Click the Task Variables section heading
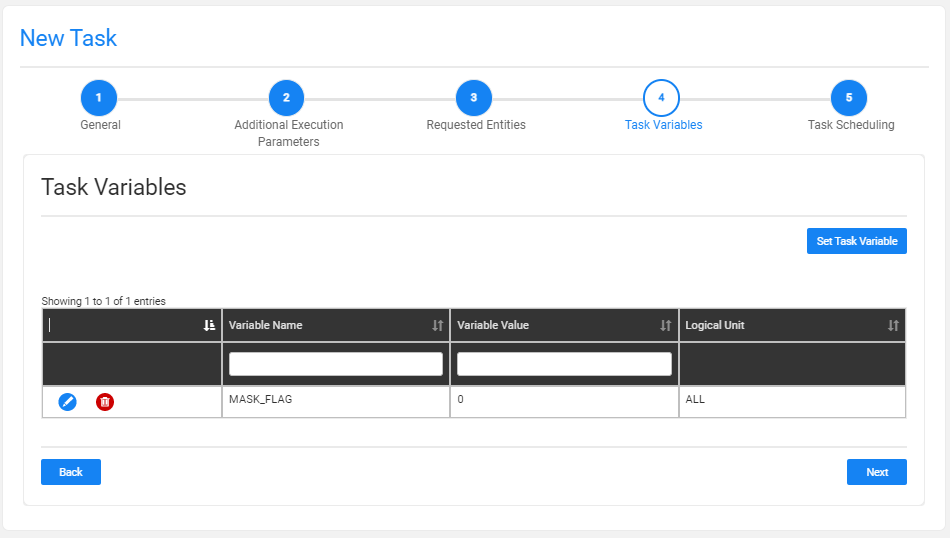 click(114, 187)
